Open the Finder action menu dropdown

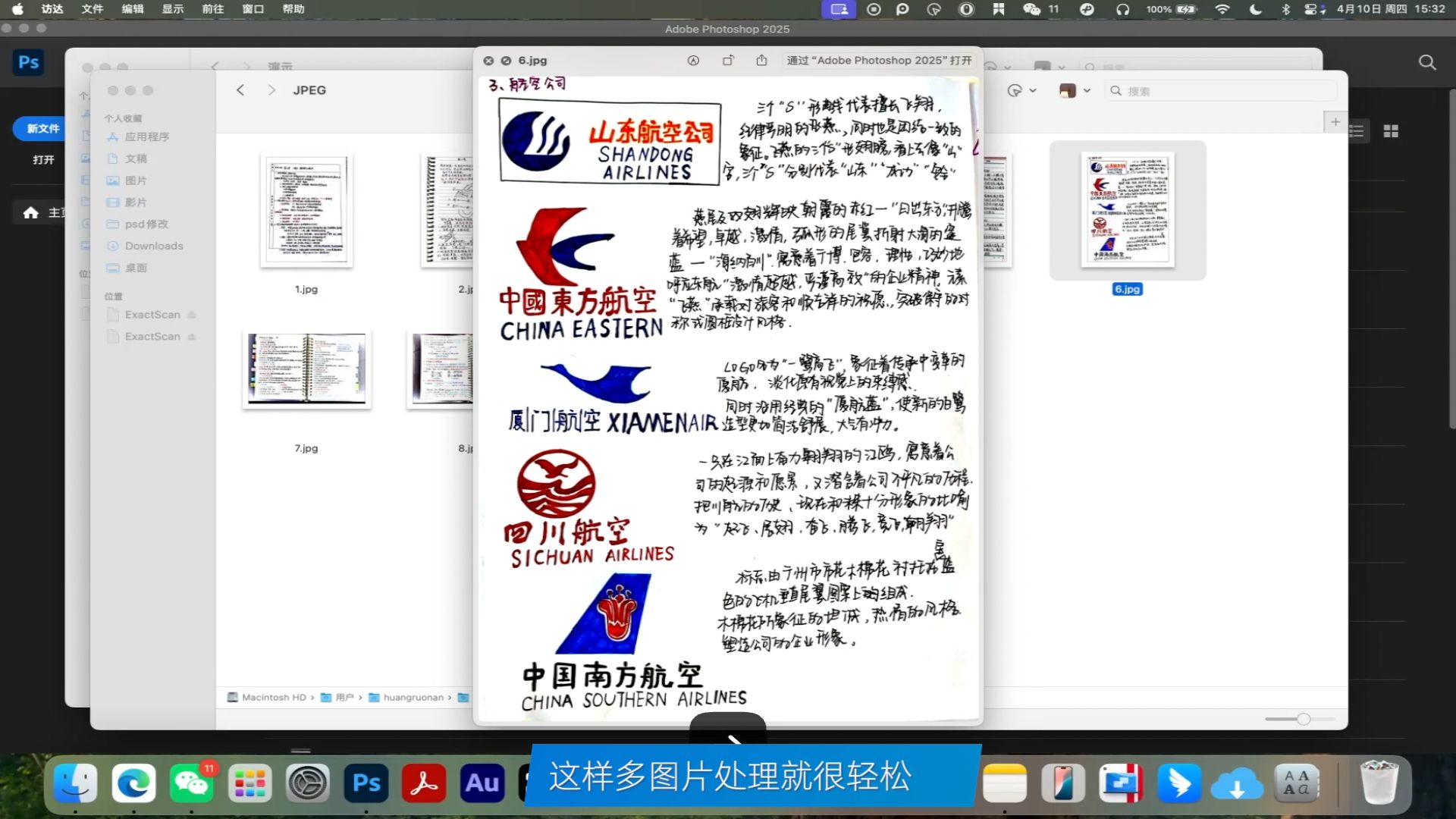pos(1021,91)
